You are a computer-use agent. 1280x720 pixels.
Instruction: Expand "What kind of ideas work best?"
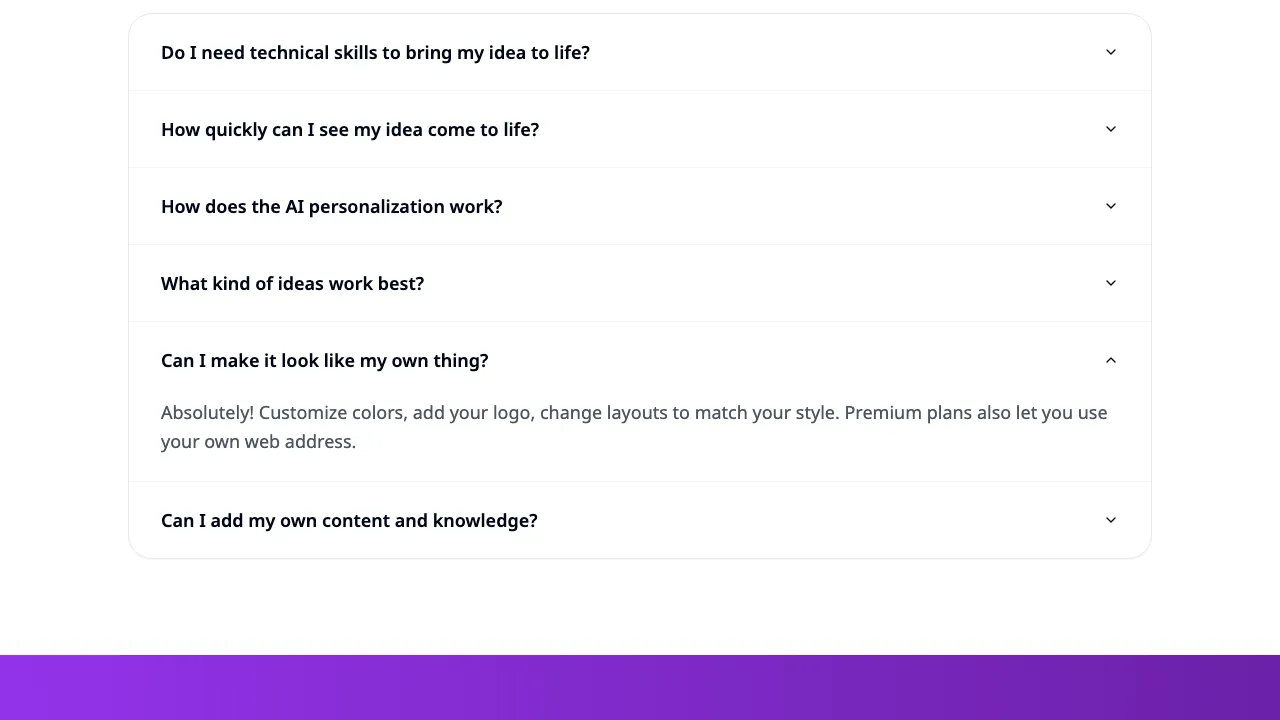coord(292,283)
